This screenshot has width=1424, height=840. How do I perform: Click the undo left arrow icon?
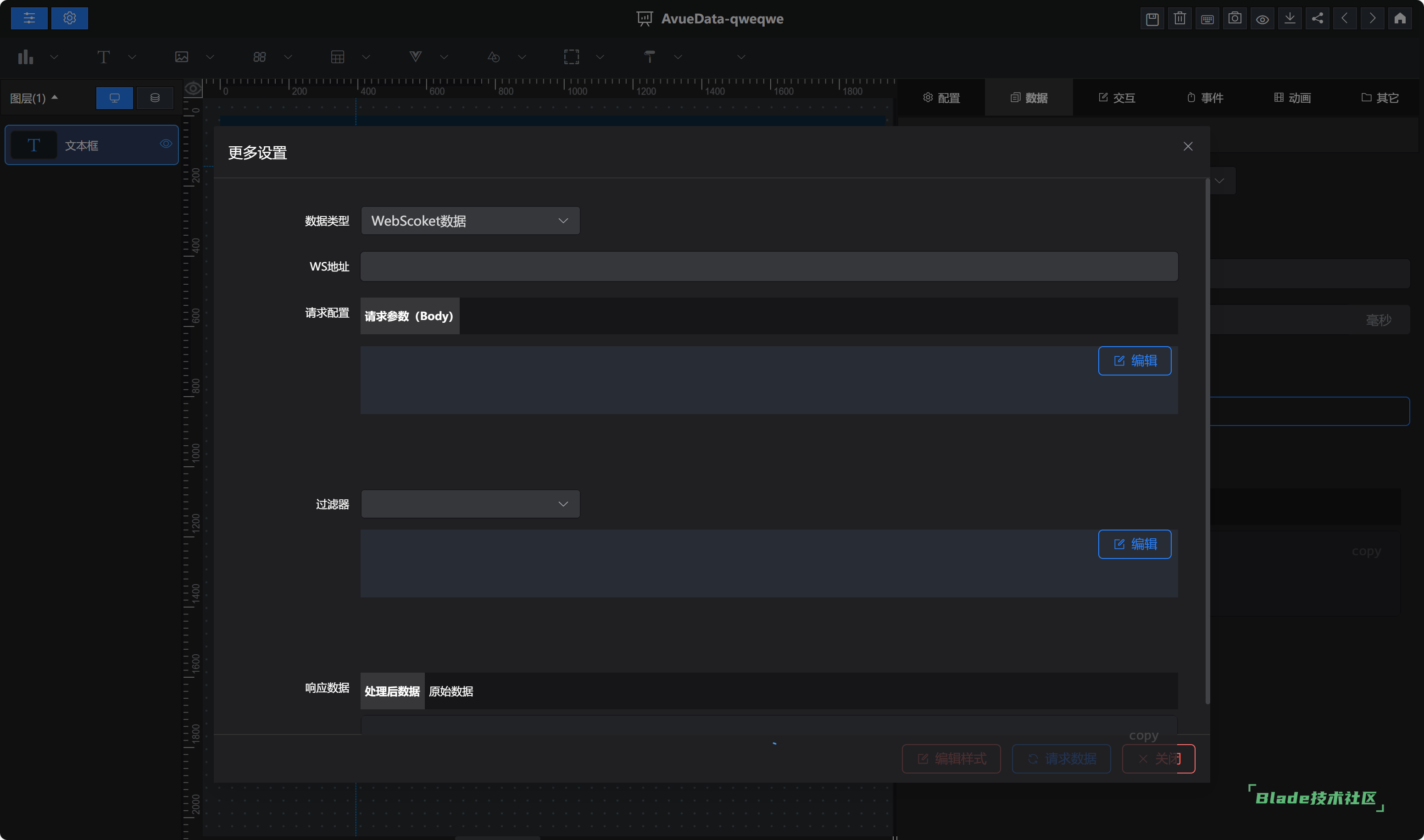point(1345,19)
